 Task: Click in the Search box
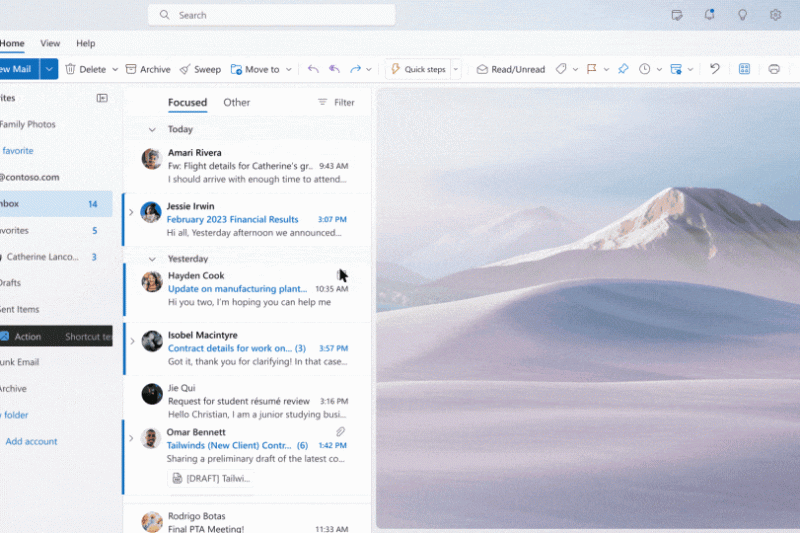click(x=272, y=15)
